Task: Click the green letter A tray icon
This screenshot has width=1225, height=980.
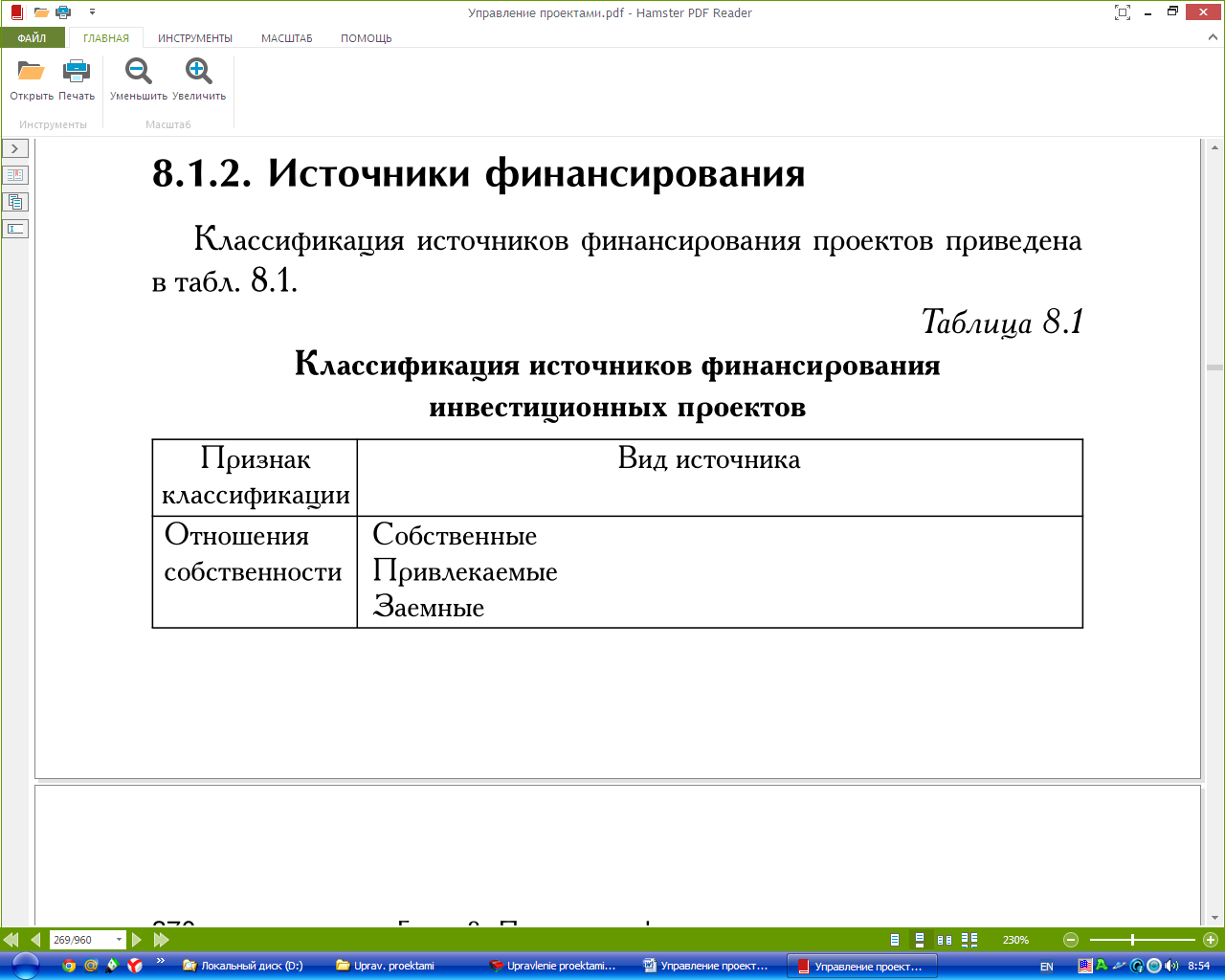Action: point(1101,965)
